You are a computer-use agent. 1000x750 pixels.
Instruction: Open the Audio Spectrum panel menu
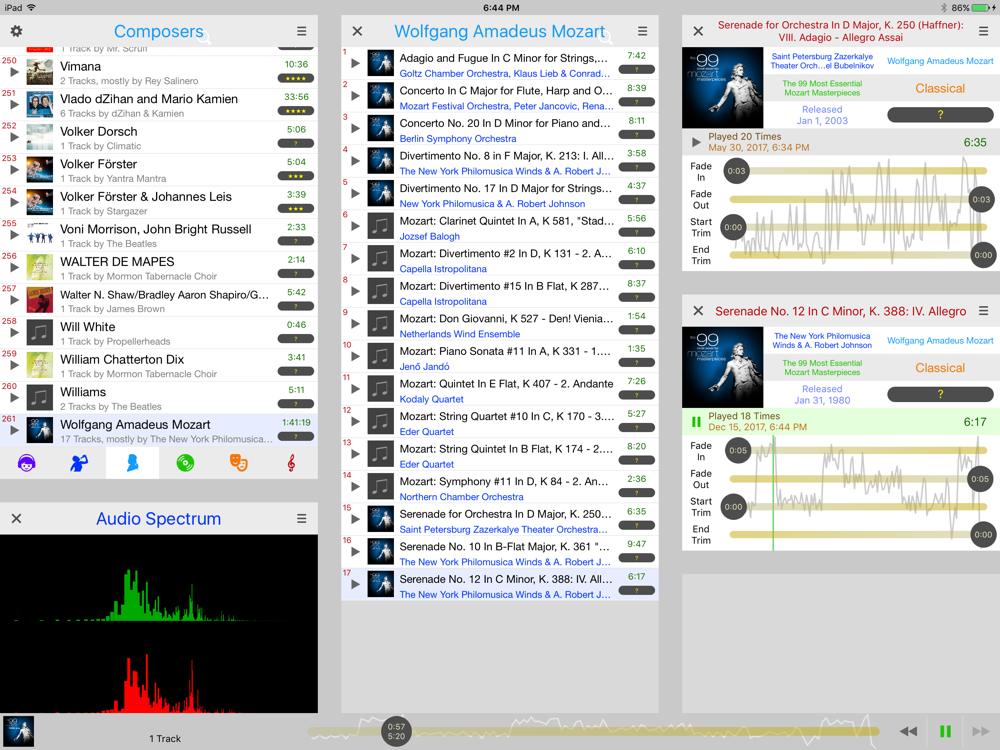tap(302, 518)
